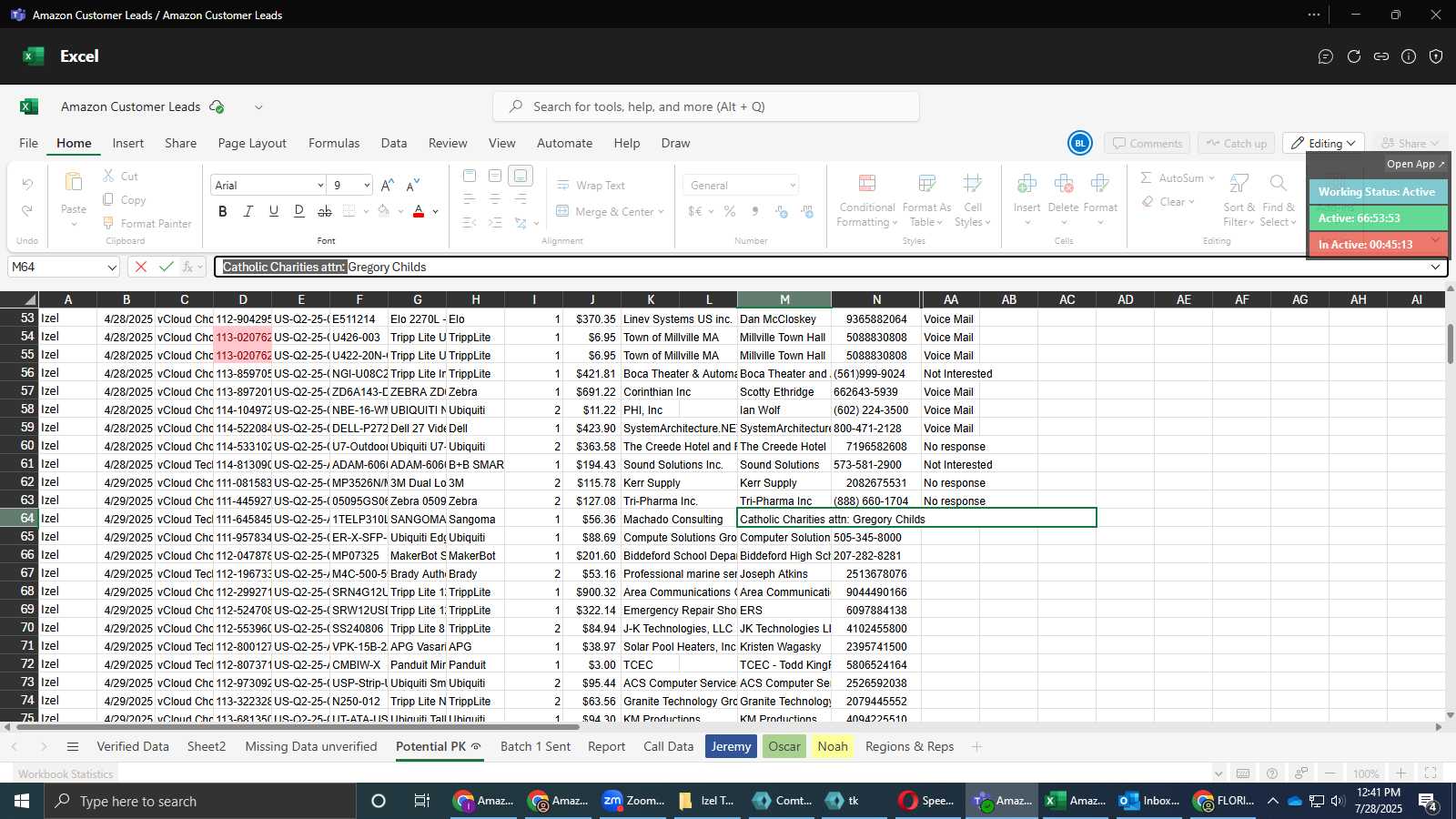Toggle italic formatting
Image resolution: width=1456 pixels, height=819 pixels.
(x=248, y=211)
